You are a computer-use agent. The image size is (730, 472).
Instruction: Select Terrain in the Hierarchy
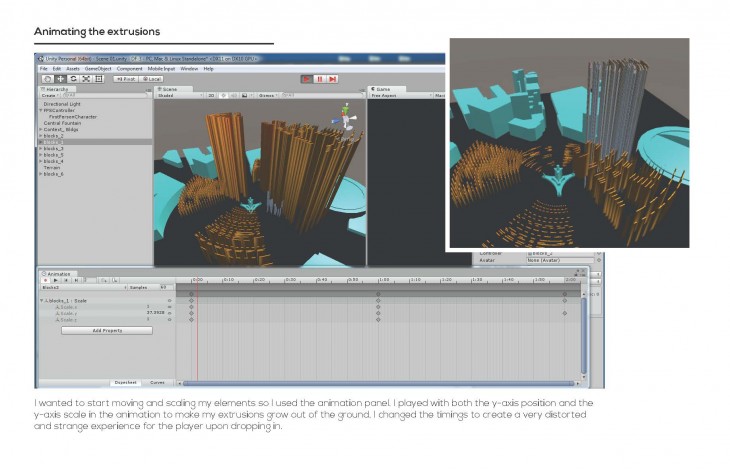click(52, 167)
